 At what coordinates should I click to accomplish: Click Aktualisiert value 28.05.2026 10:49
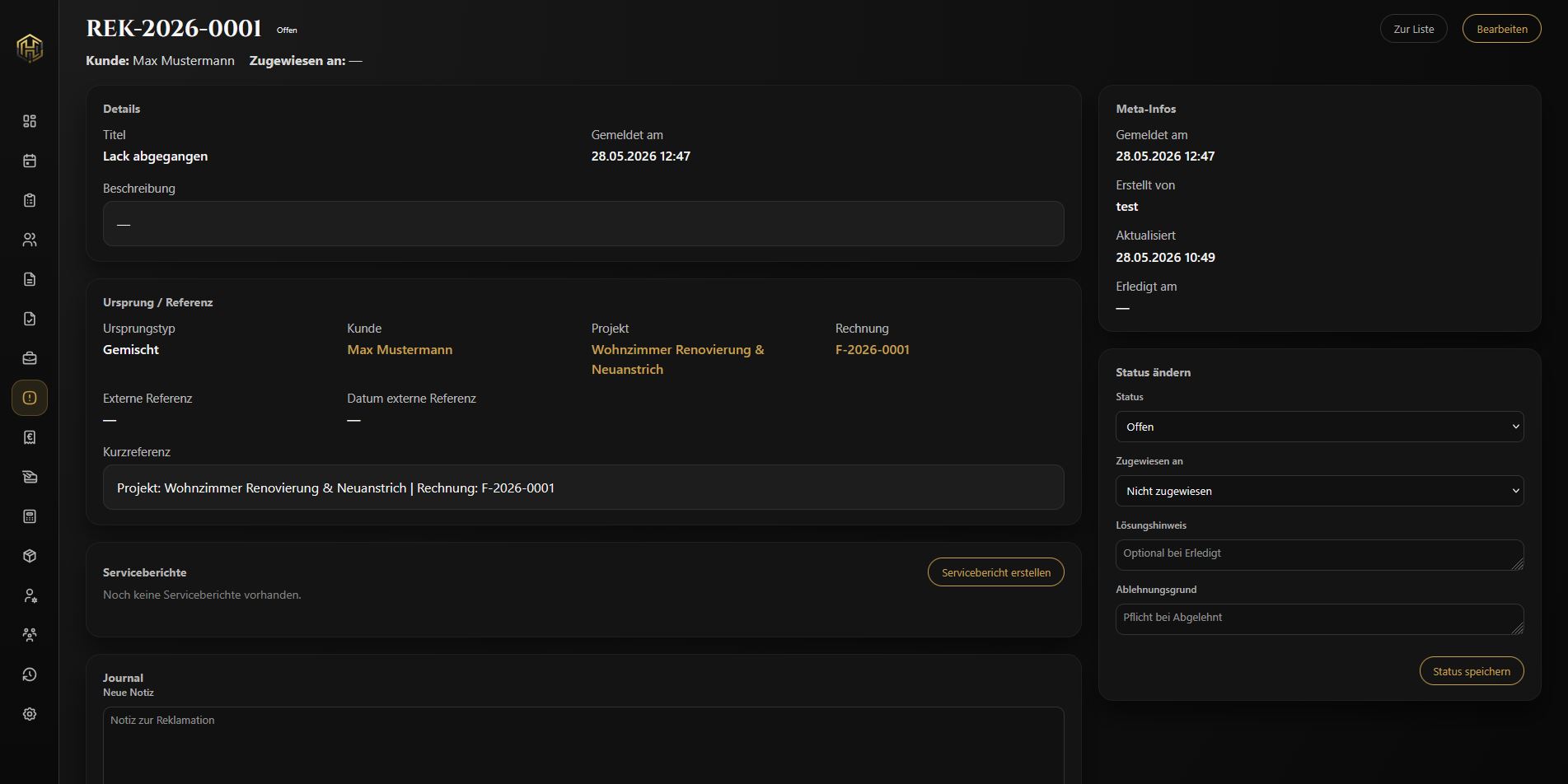(1165, 258)
